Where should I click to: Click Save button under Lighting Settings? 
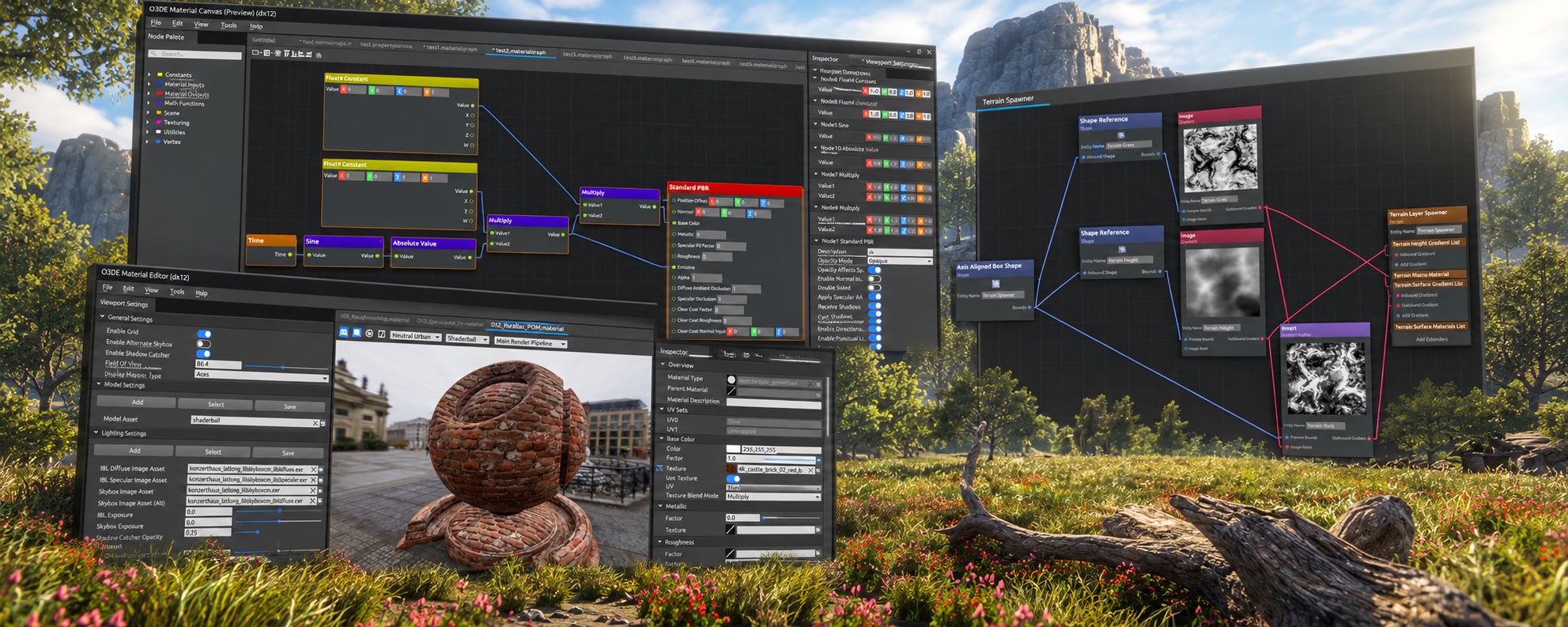point(288,453)
